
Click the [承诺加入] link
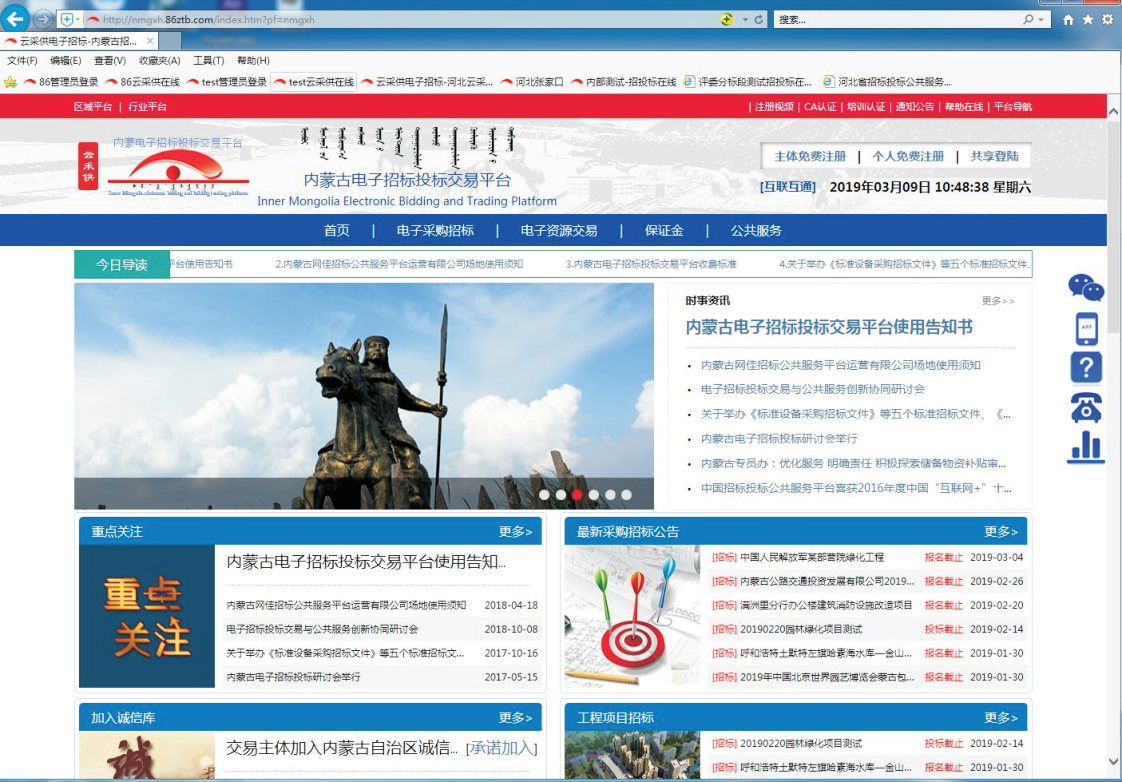[x=502, y=748]
